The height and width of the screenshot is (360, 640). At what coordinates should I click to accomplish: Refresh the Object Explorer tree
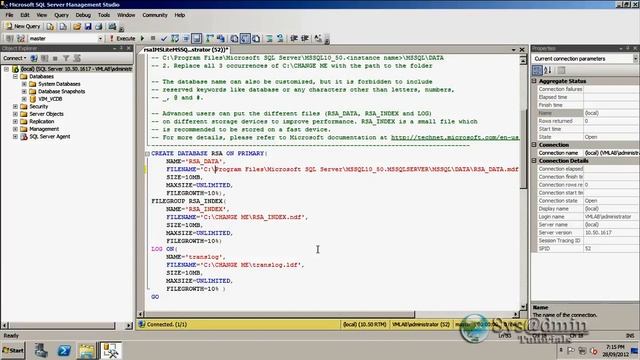77,58
